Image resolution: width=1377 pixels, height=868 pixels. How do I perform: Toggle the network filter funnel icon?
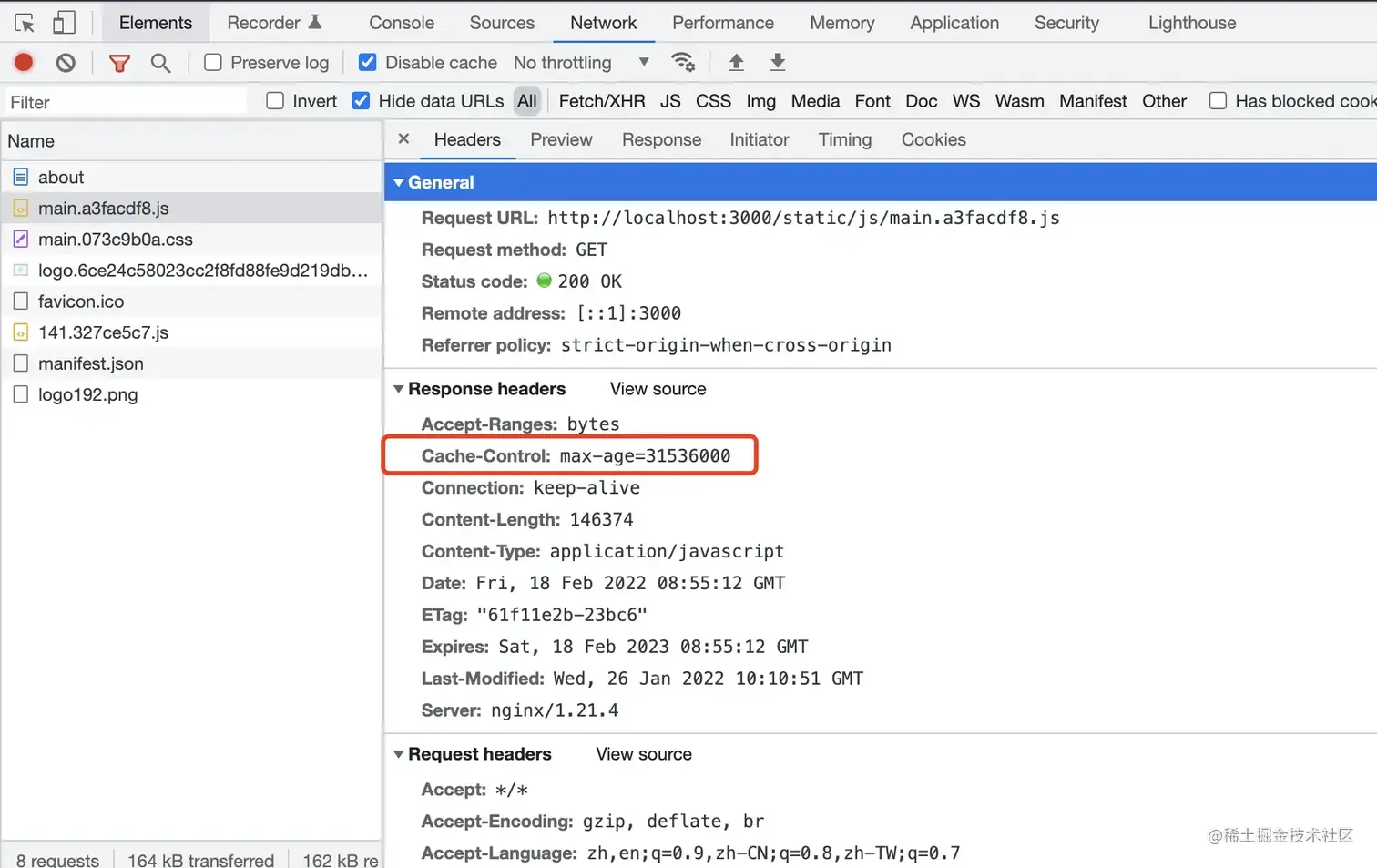119,63
